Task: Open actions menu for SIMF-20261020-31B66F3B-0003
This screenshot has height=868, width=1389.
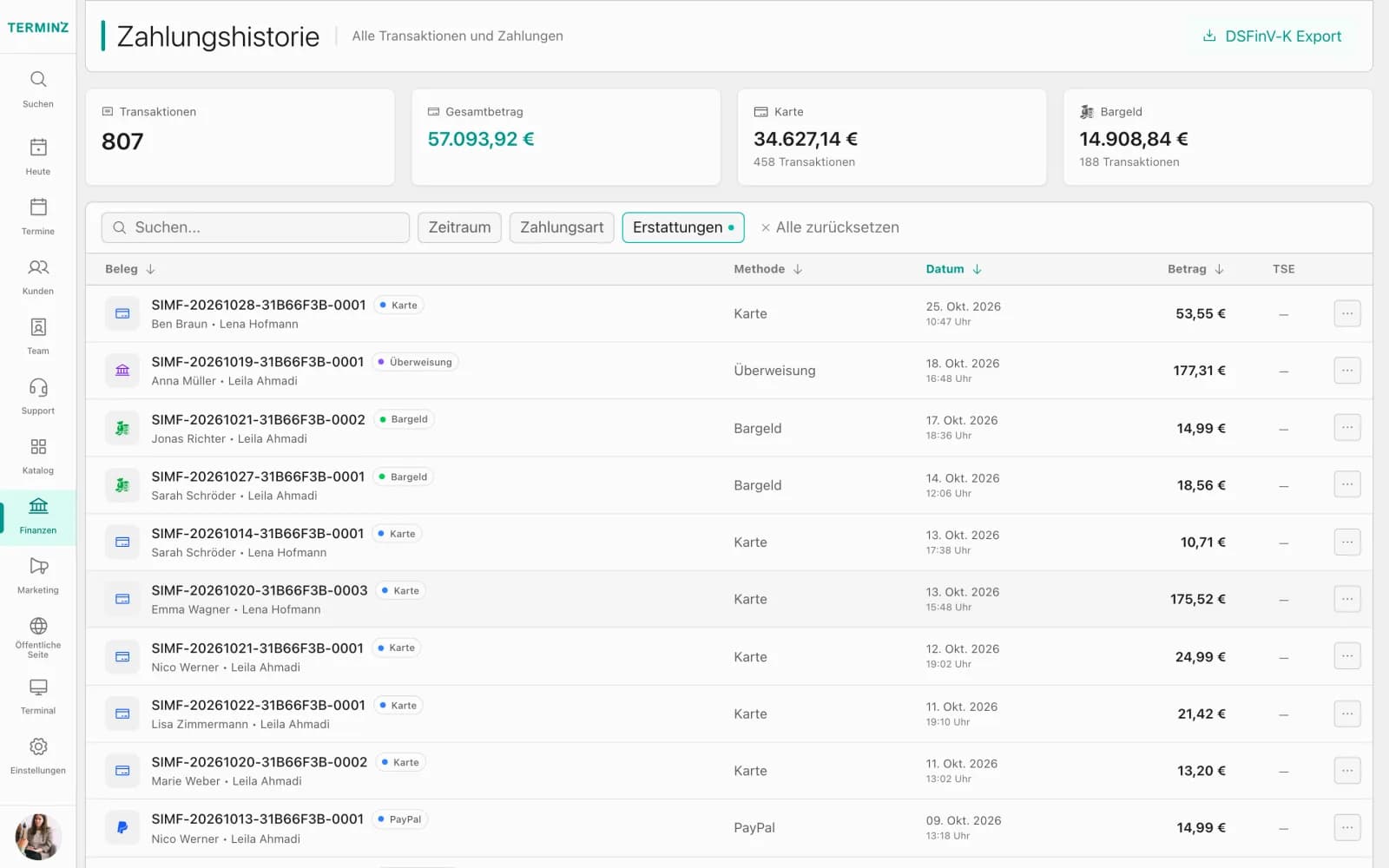Action: 1346,599
